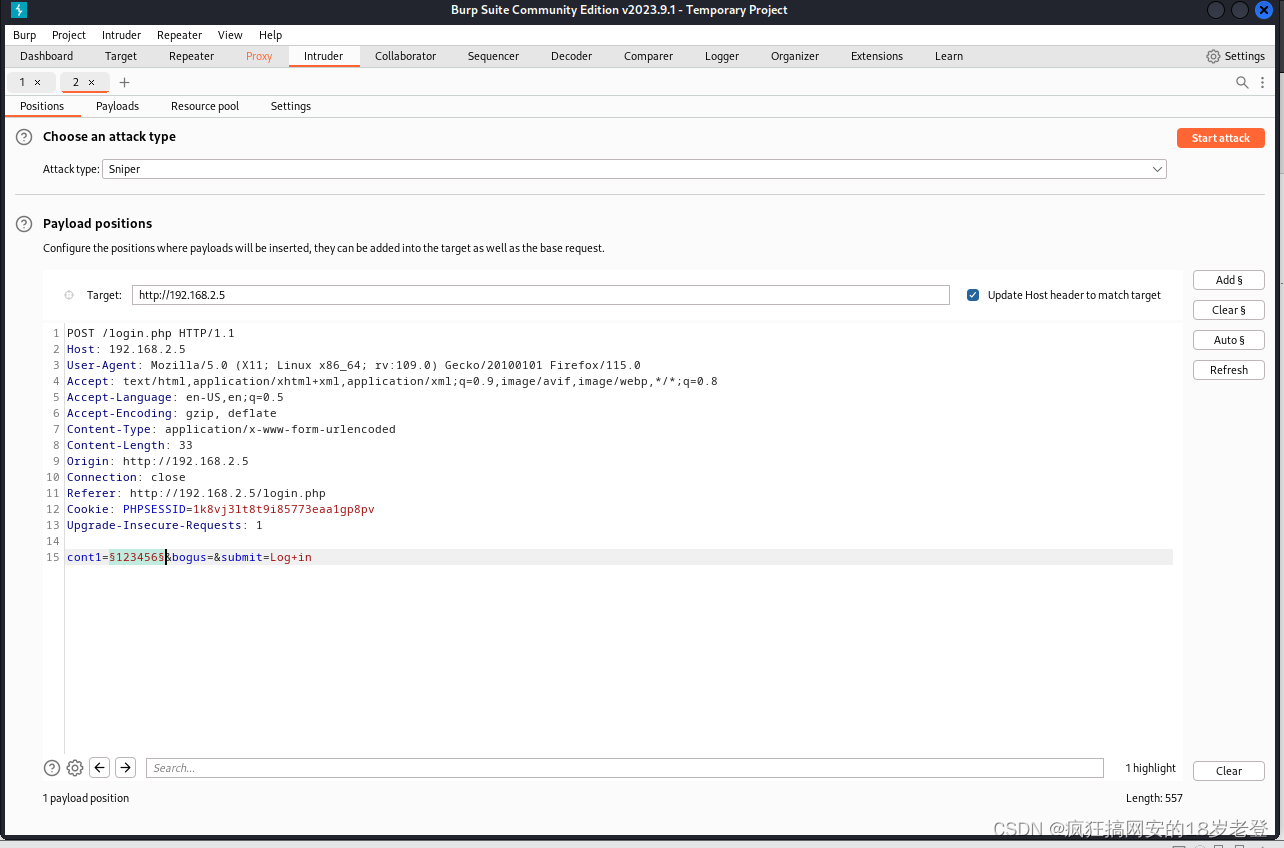This screenshot has height=848, width=1284.
Task: Click in the Target URL field
Action: coord(541,295)
